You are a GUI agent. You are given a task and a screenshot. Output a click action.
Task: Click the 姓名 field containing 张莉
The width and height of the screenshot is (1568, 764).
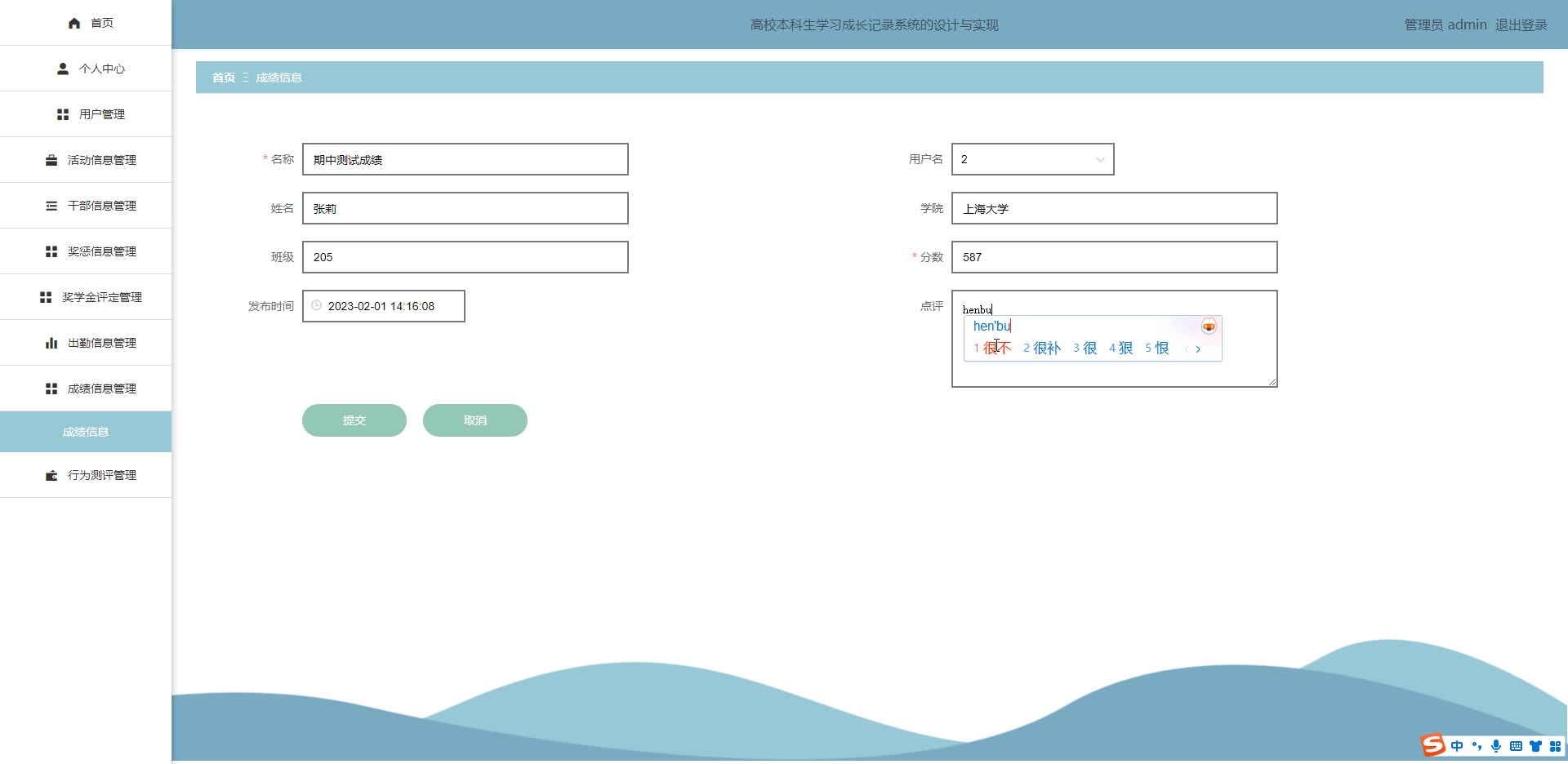tap(465, 208)
